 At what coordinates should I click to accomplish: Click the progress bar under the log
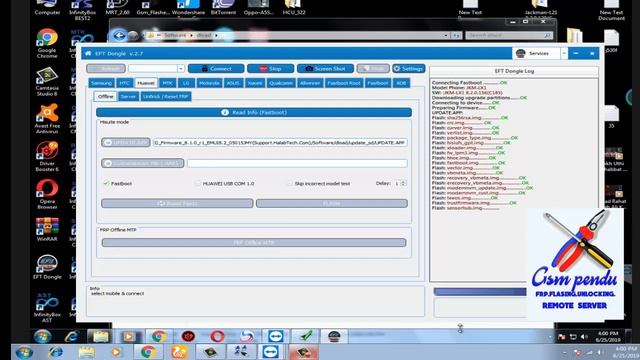click(x=480, y=291)
